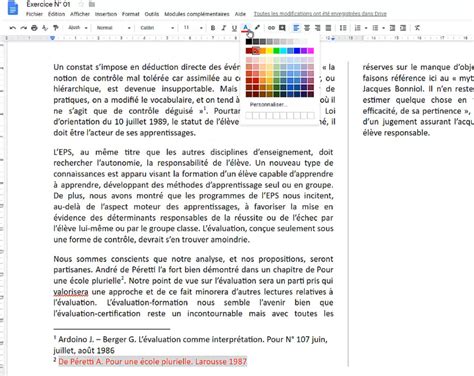
Task: Align text left
Action: click(296, 28)
